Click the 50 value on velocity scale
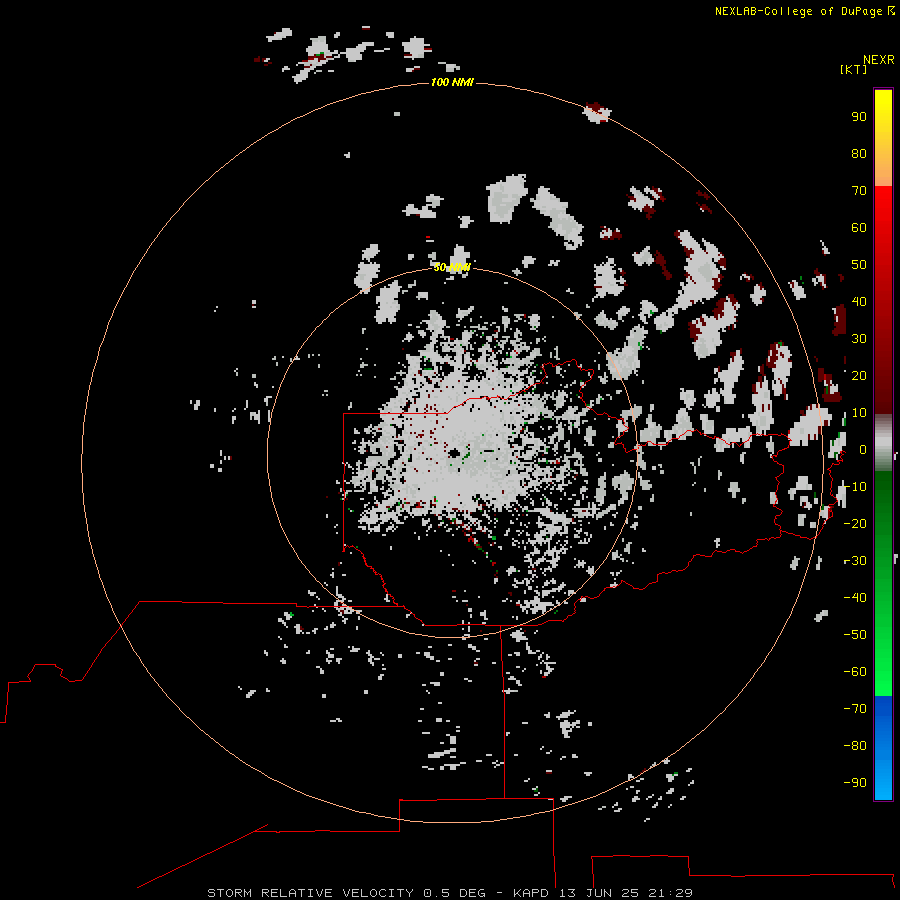900x900 pixels. point(859,265)
